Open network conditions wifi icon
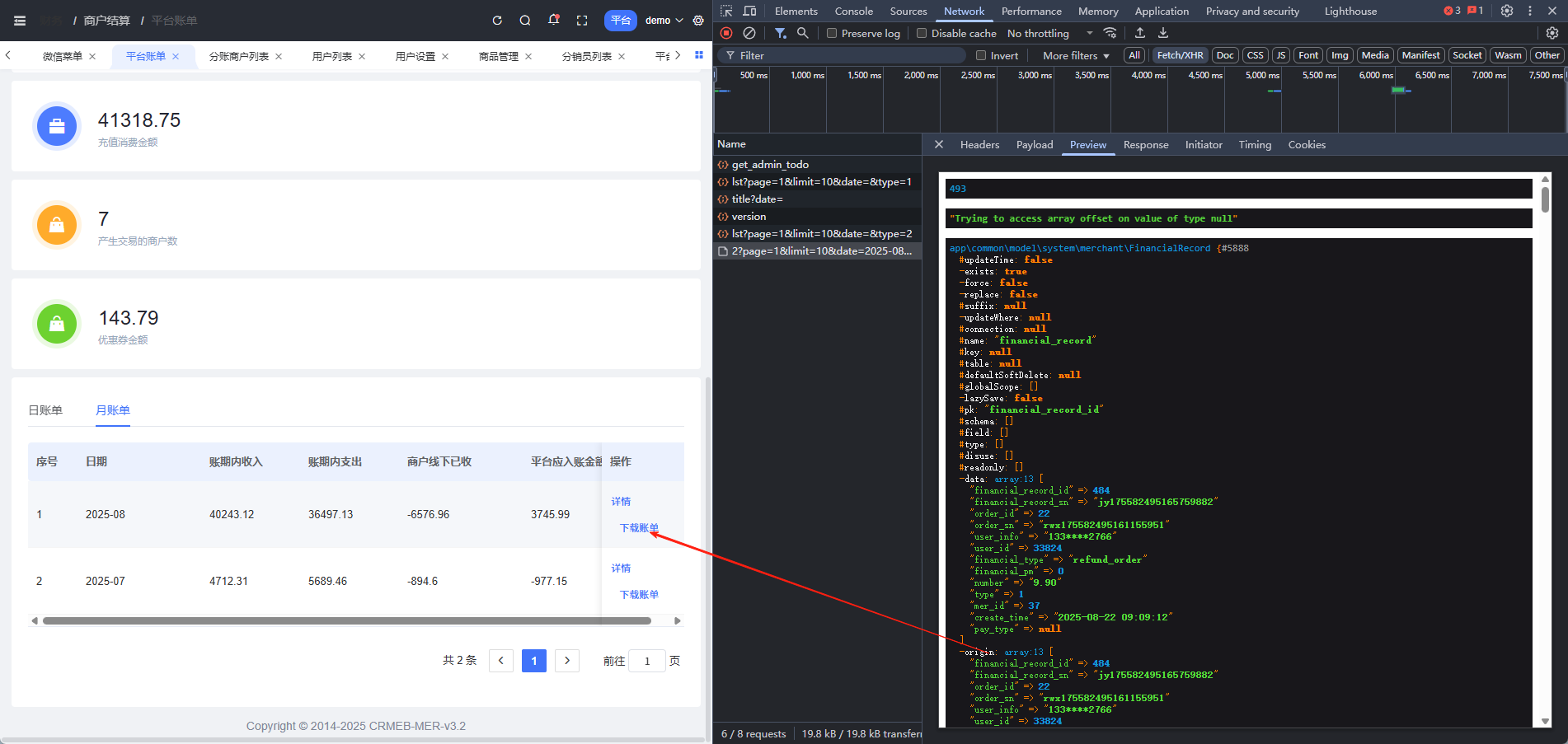 [x=1110, y=33]
